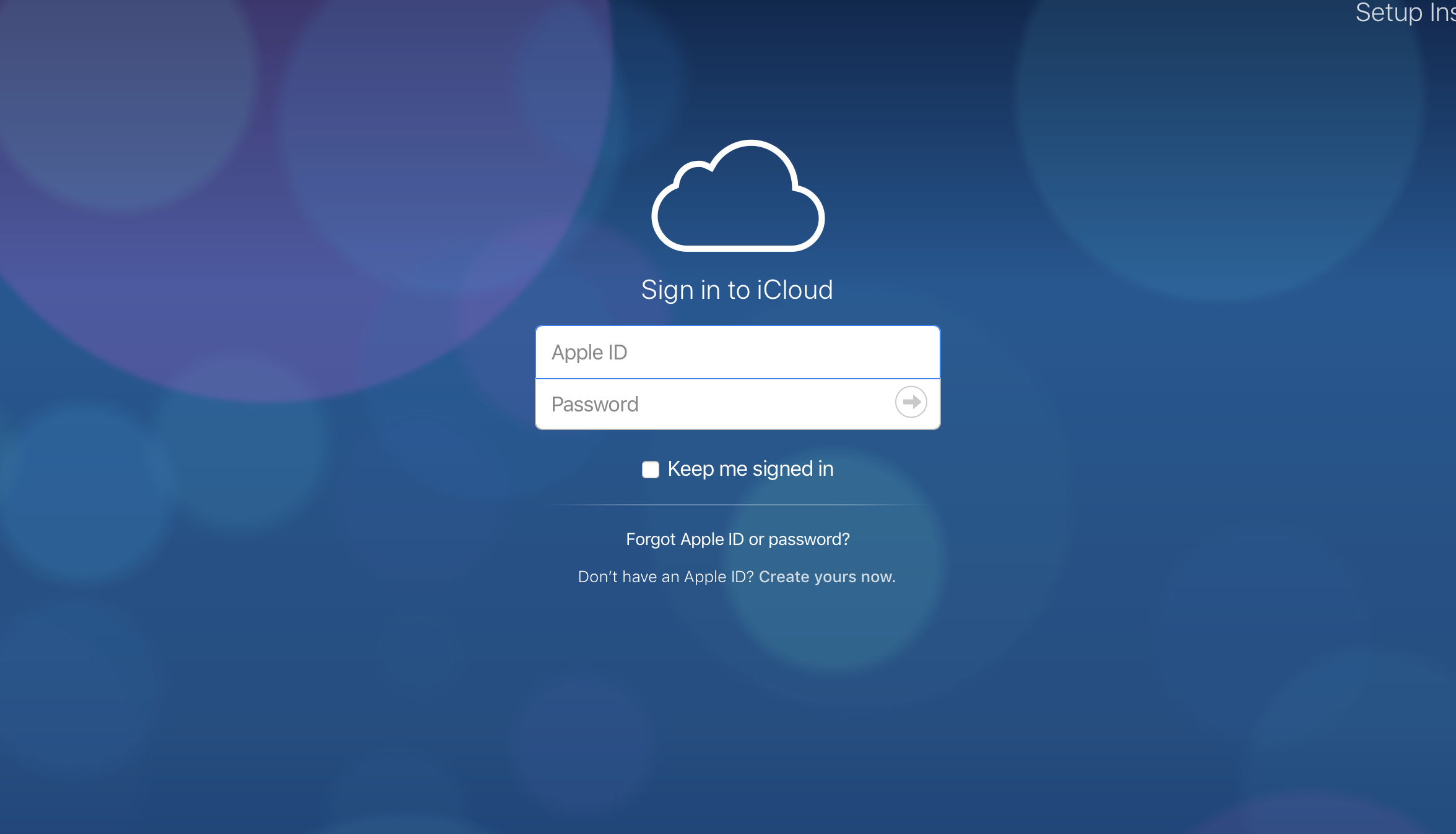
Task: Tick the white checkbox under the password field
Action: tap(650, 470)
